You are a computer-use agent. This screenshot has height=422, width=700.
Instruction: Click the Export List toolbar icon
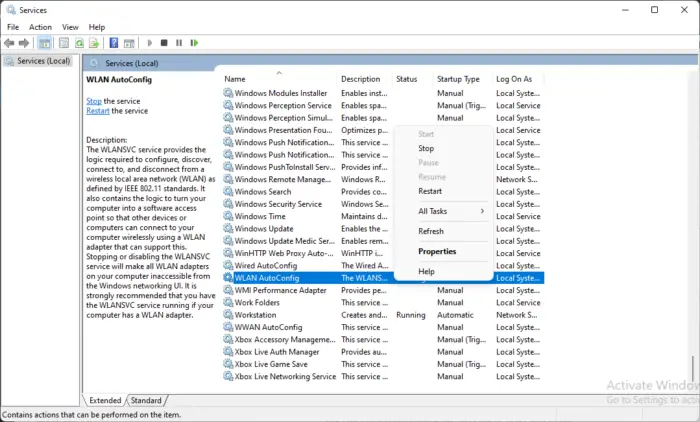pyautogui.click(x=94, y=43)
